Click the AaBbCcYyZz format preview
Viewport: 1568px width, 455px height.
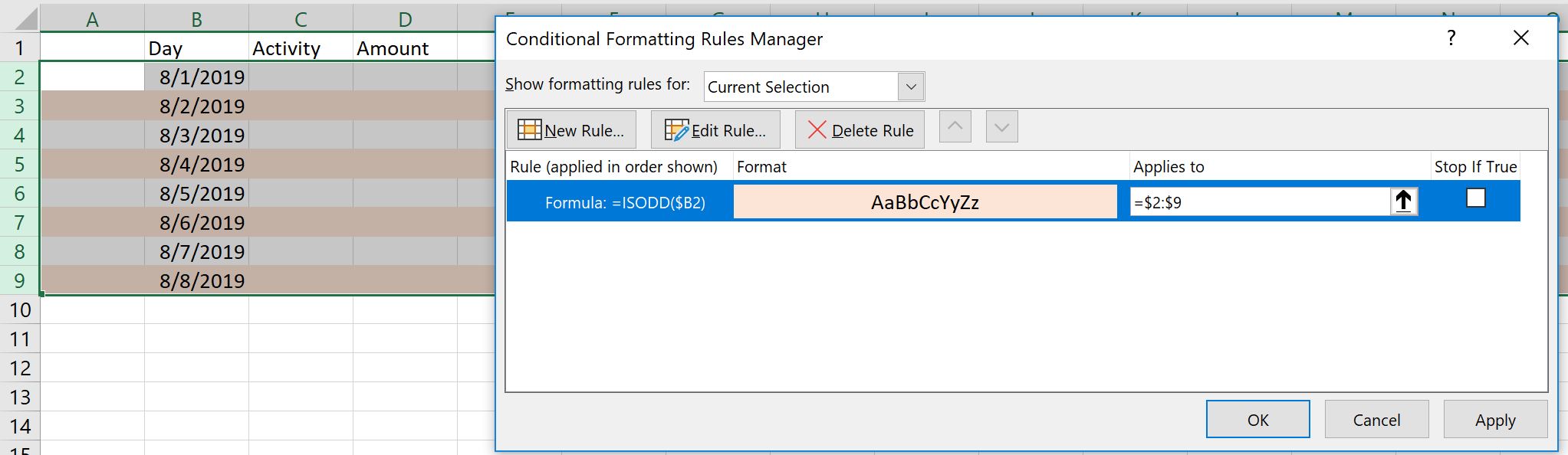(x=925, y=202)
